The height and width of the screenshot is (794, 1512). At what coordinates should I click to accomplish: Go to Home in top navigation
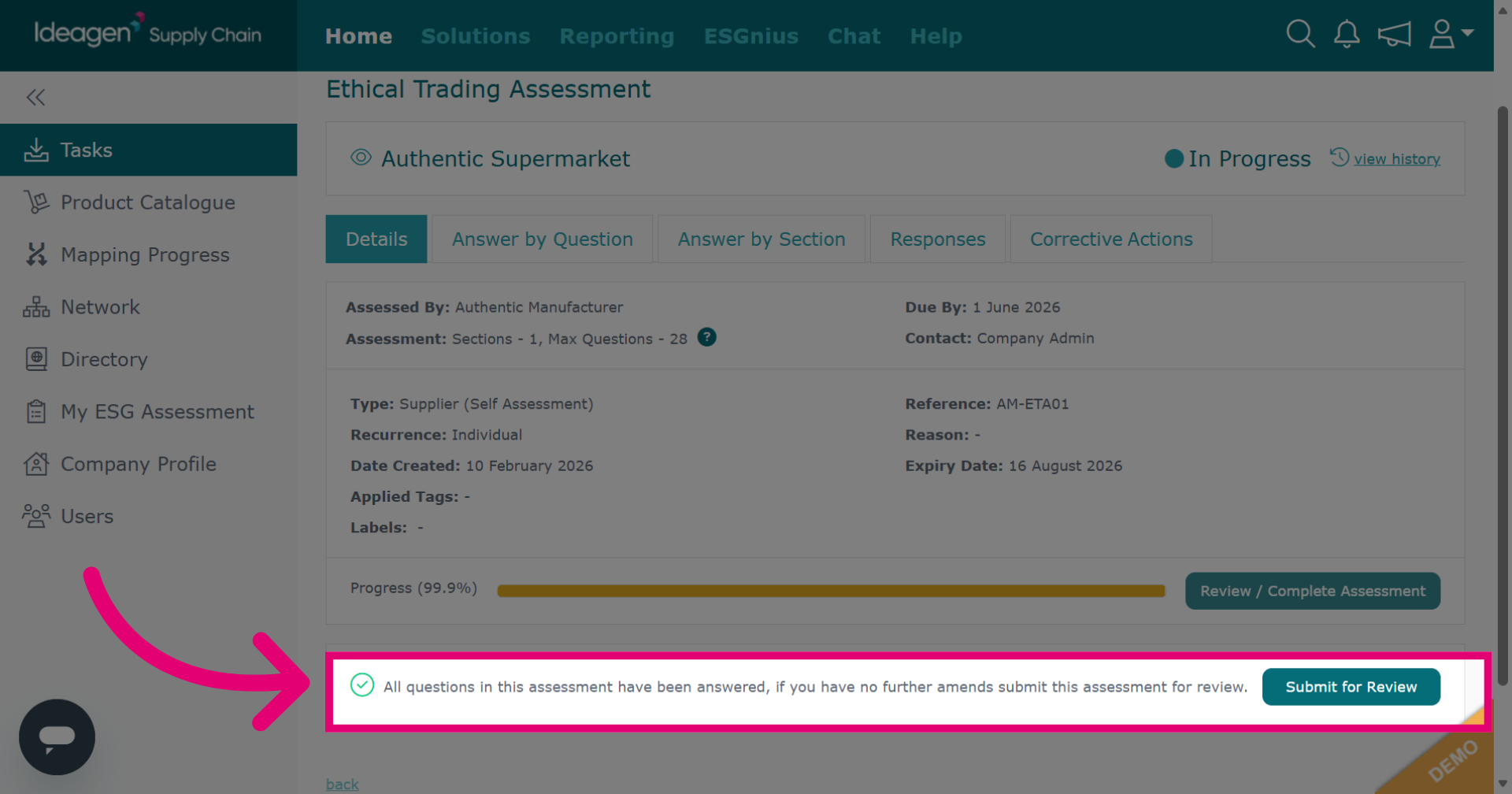click(358, 36)
